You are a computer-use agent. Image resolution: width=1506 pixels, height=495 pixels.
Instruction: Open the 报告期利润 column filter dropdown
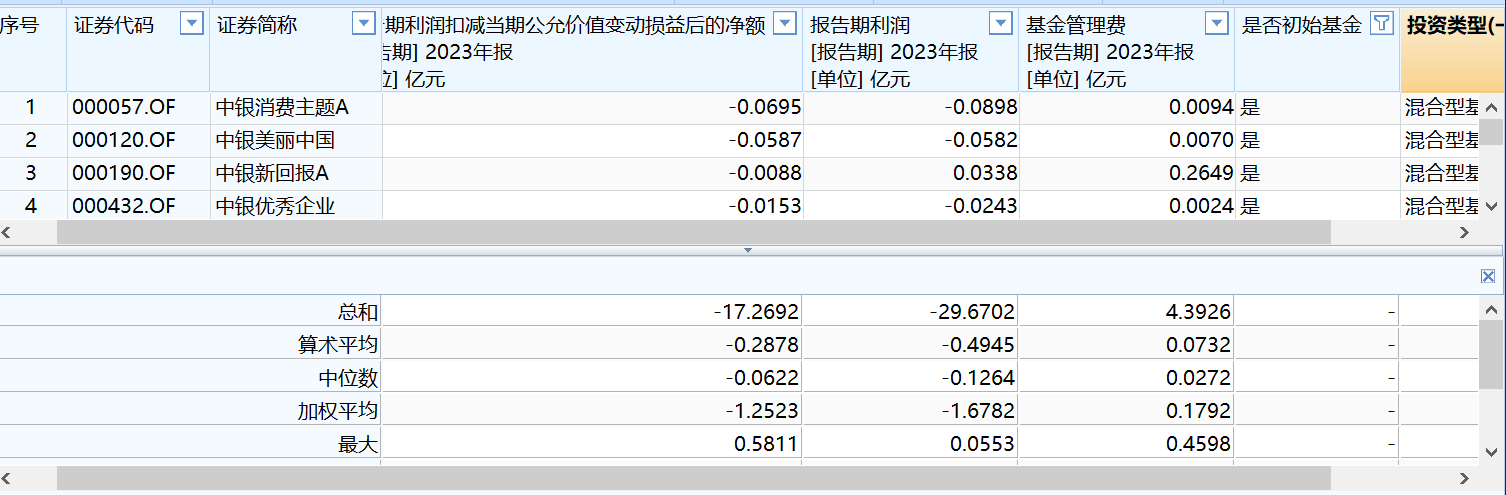click(x=1000, y=25)
